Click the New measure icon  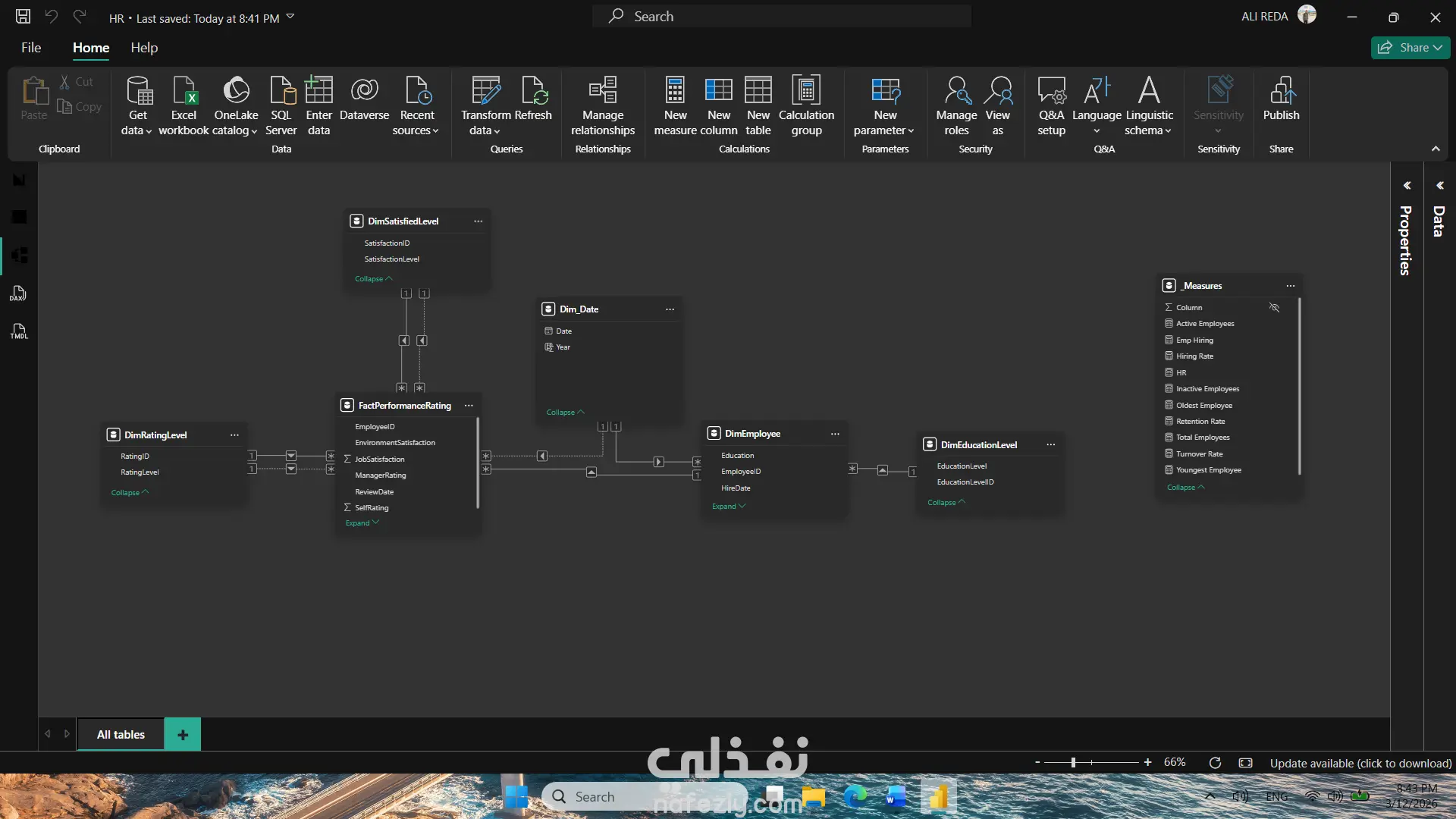pos(675,91)
